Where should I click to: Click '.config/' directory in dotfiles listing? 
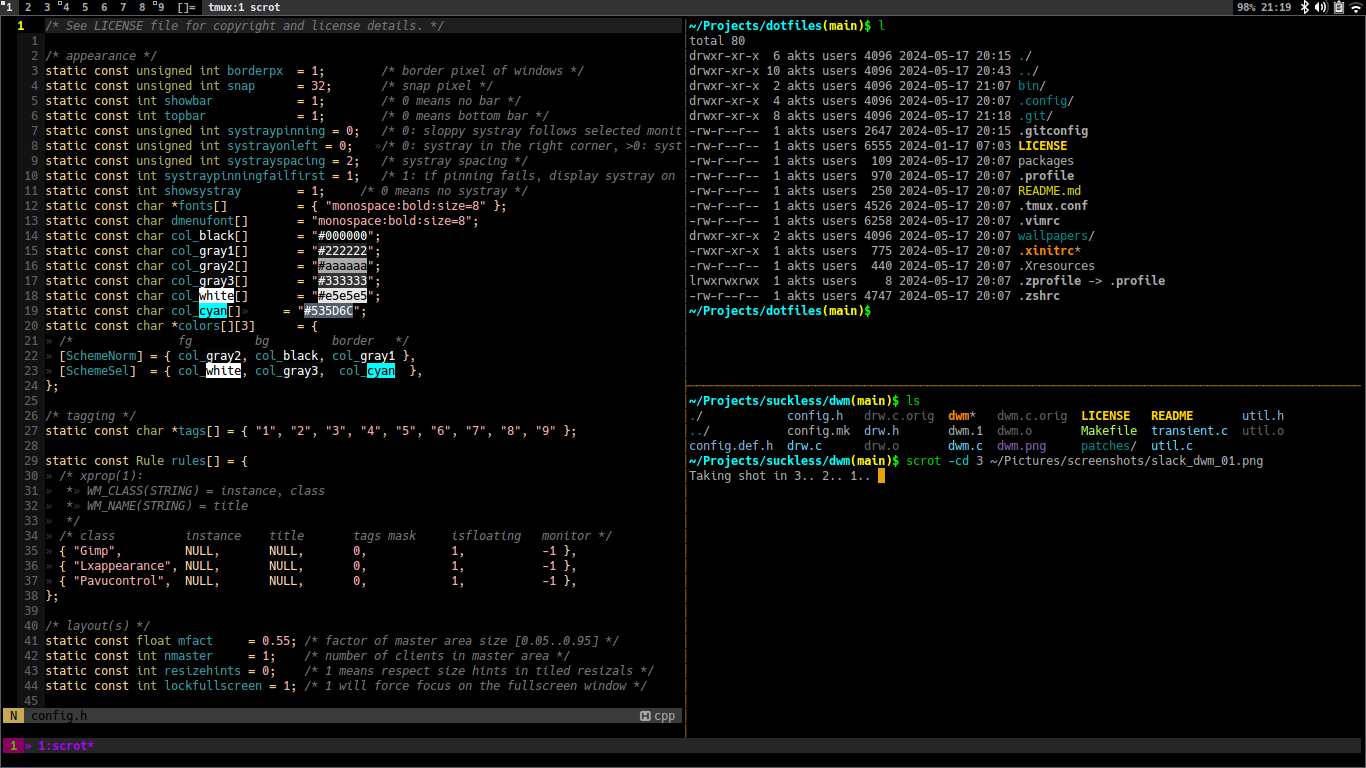(x=1046, y=101)
